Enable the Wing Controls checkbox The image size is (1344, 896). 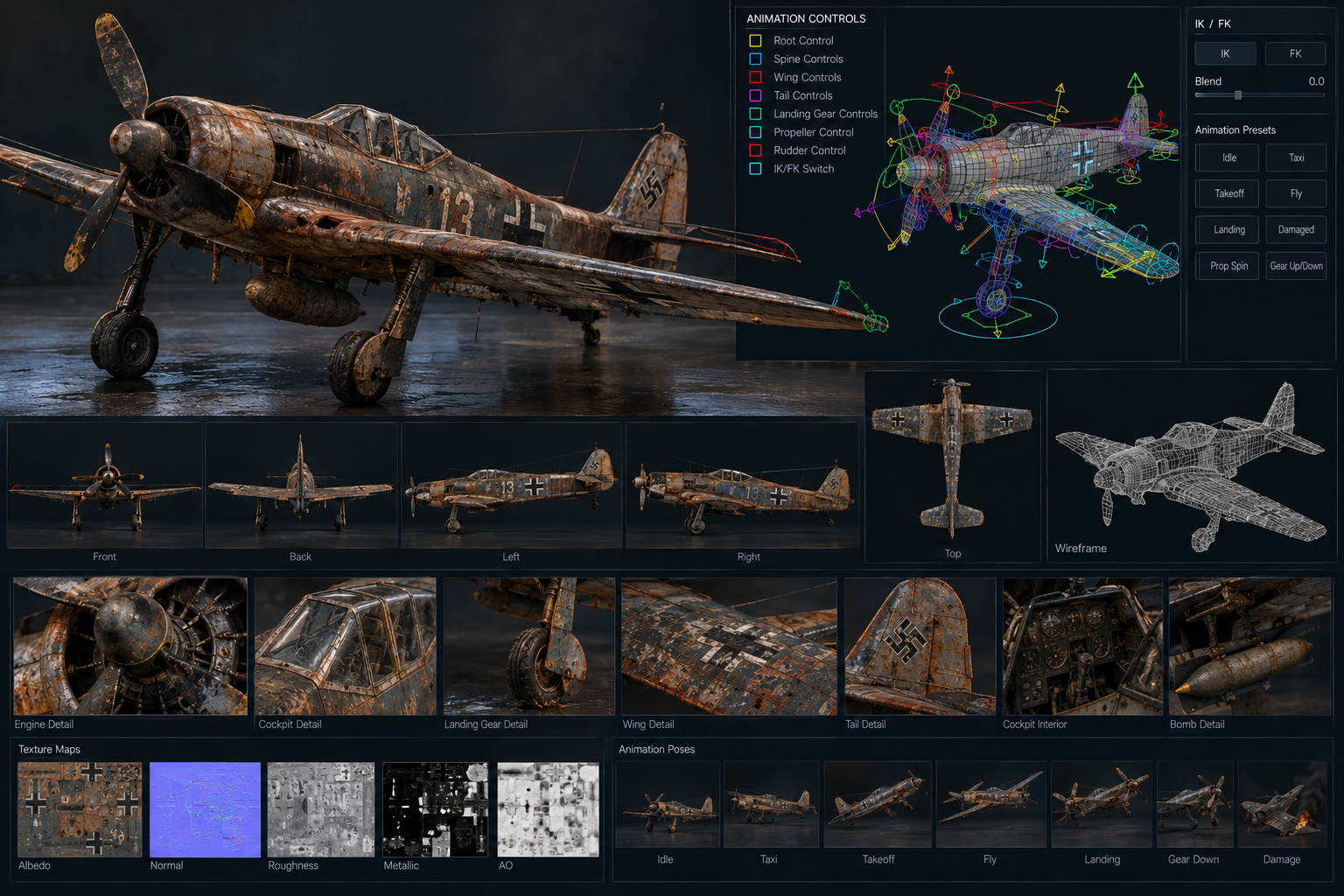(755, 77)
